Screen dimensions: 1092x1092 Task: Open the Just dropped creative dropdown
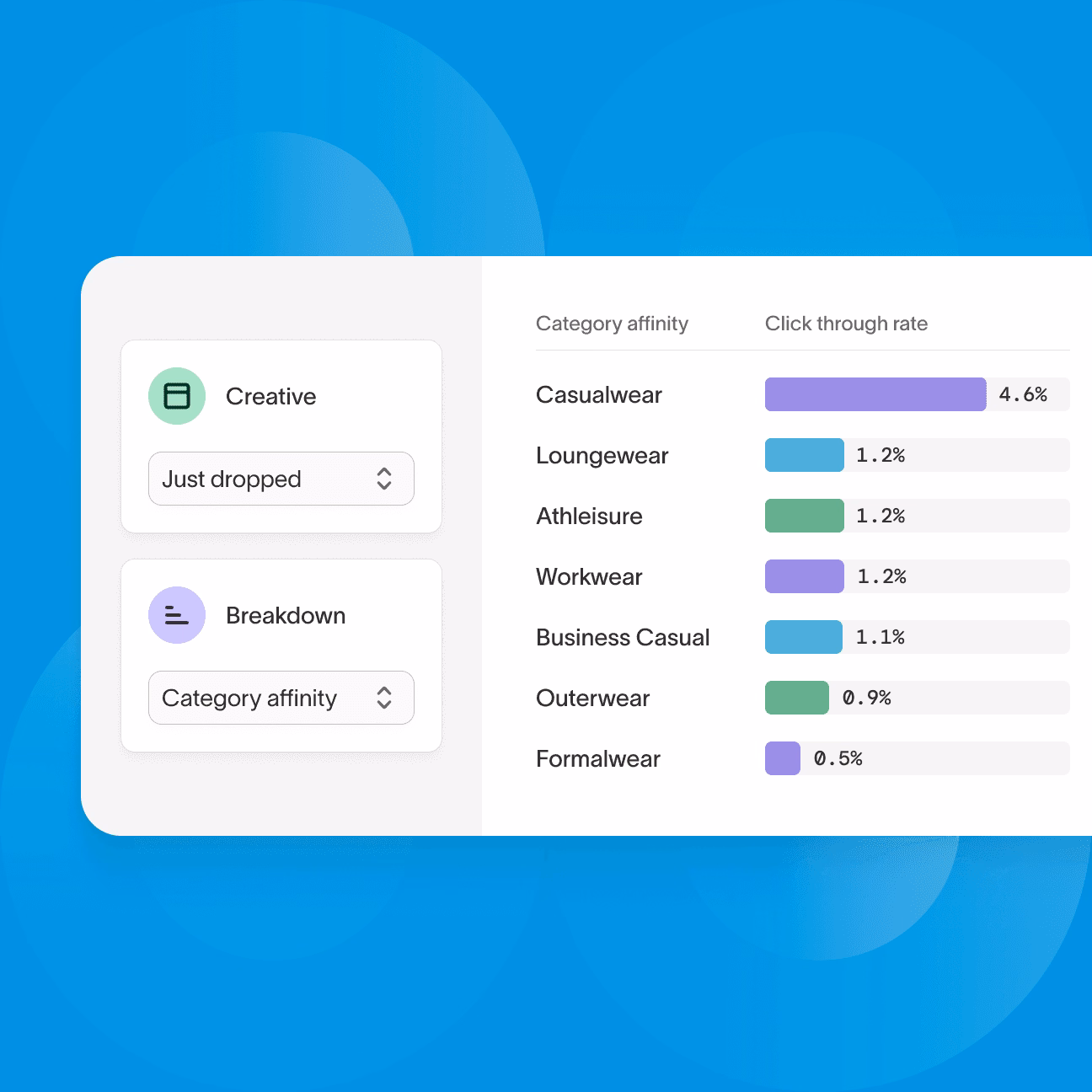coord(281,479)
